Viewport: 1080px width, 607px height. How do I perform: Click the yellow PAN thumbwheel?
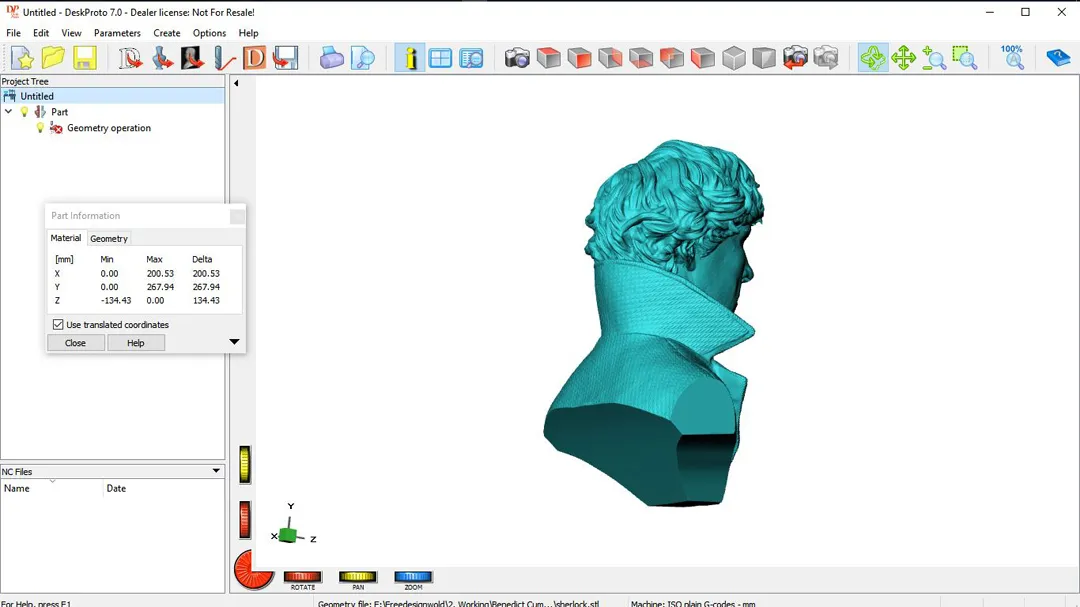(x=358, y=577)
